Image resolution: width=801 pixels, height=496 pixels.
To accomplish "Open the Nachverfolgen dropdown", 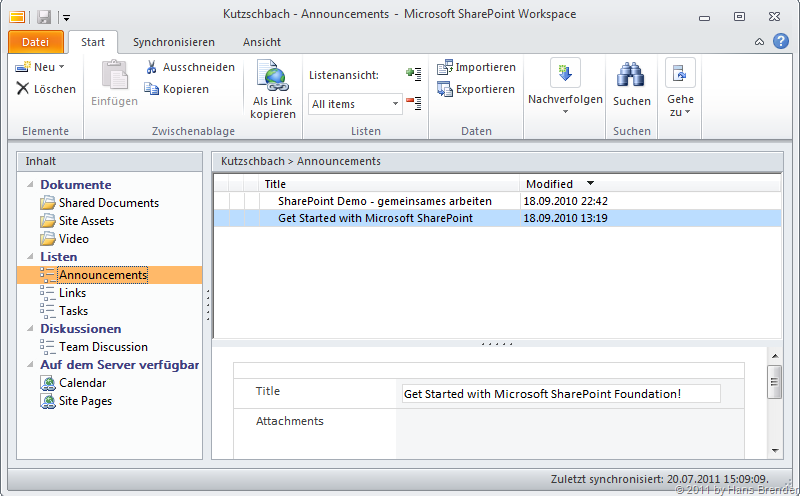I will click(565, 111).
